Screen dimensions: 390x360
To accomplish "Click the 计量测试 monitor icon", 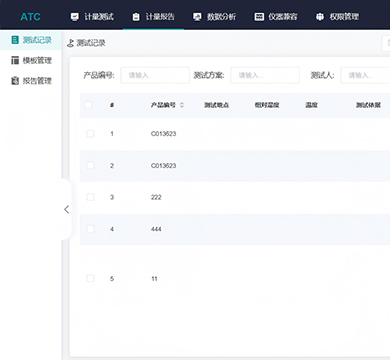I will [x=75, y=17].
